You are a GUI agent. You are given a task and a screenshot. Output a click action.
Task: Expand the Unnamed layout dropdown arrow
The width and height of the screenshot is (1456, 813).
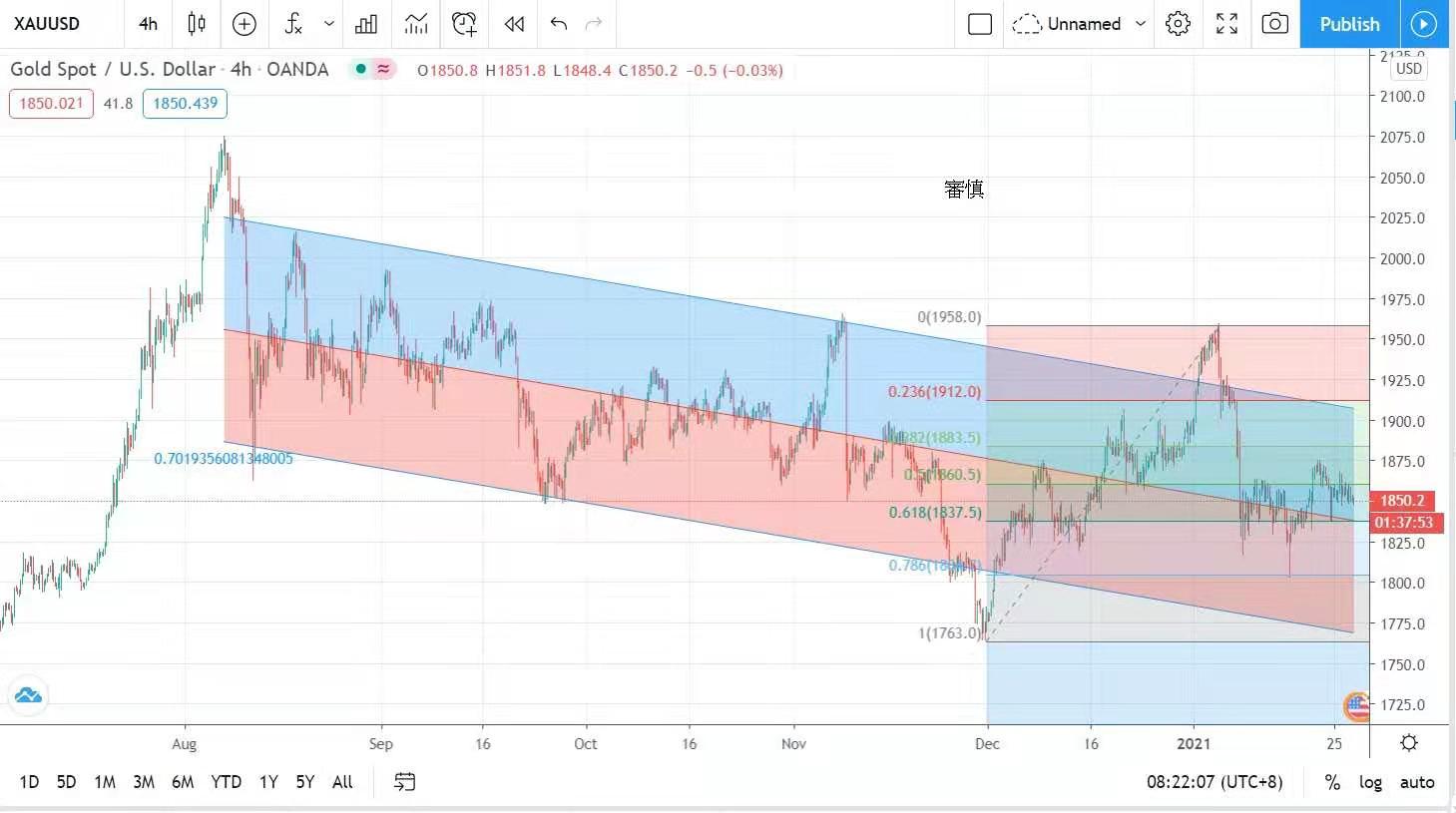pos(1141,24)
